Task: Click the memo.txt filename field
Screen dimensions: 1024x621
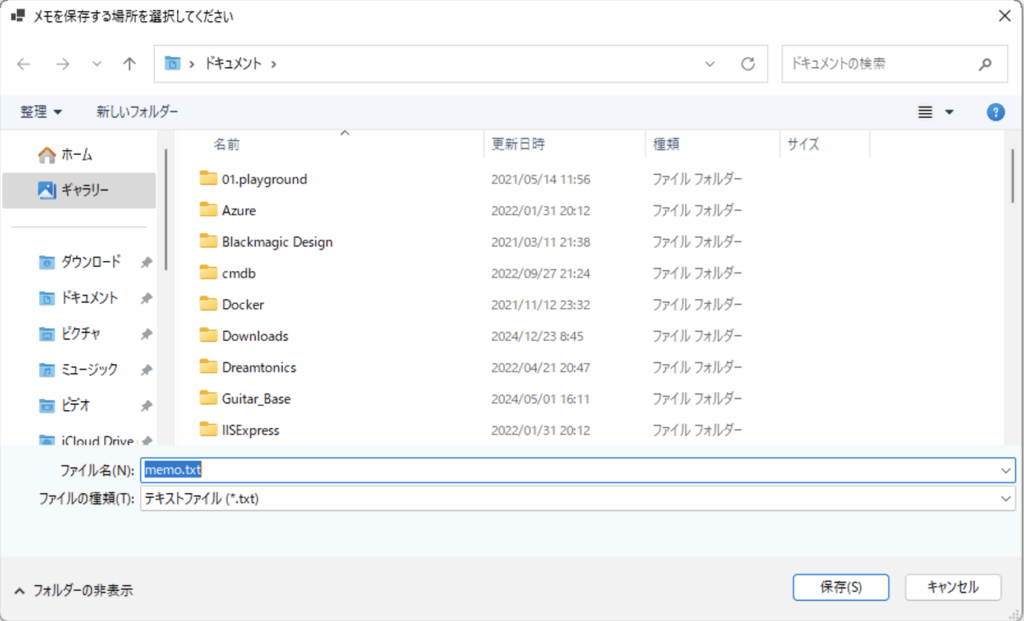Action: 570,469
